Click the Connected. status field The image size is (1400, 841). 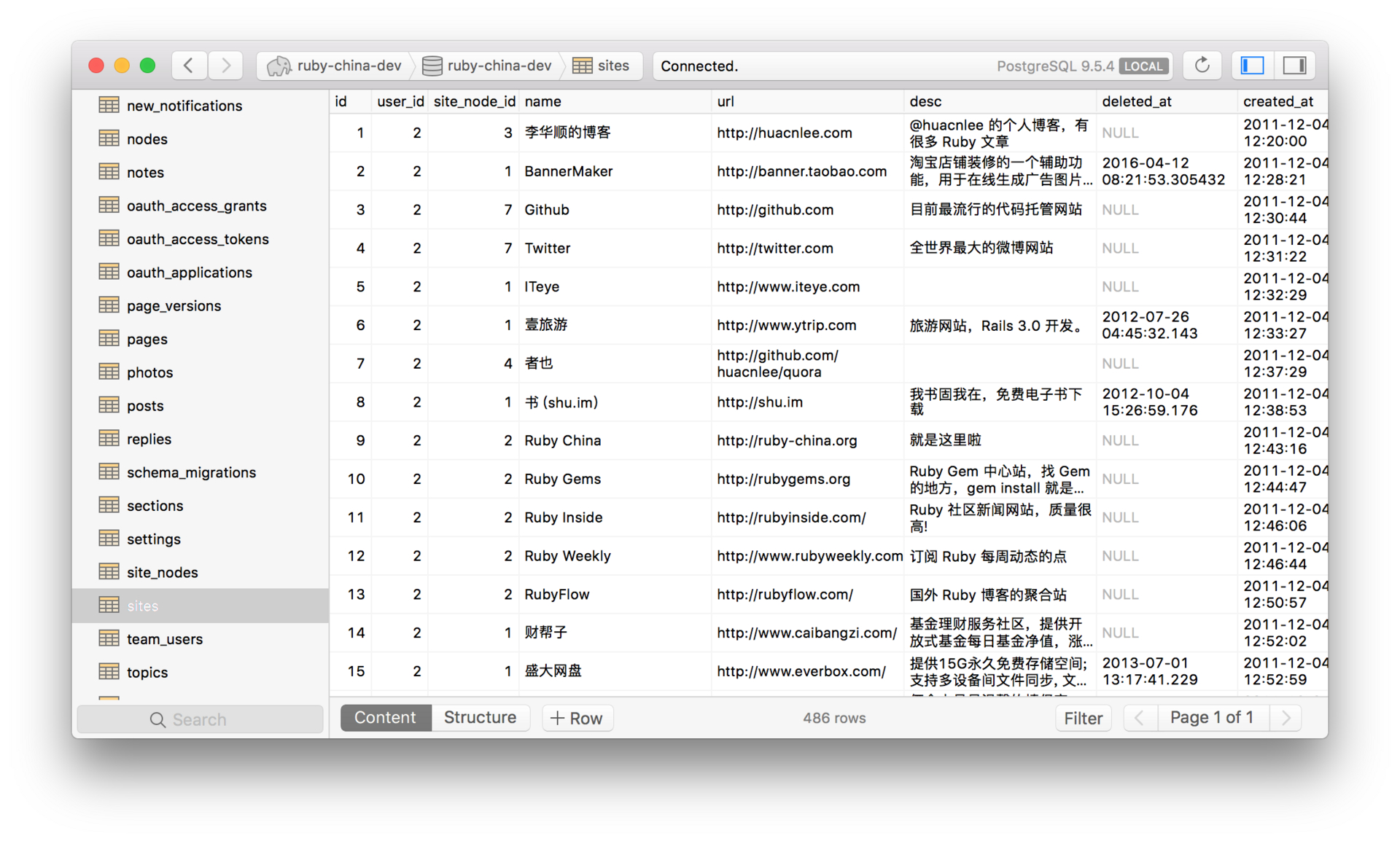[x=912, y=66]
